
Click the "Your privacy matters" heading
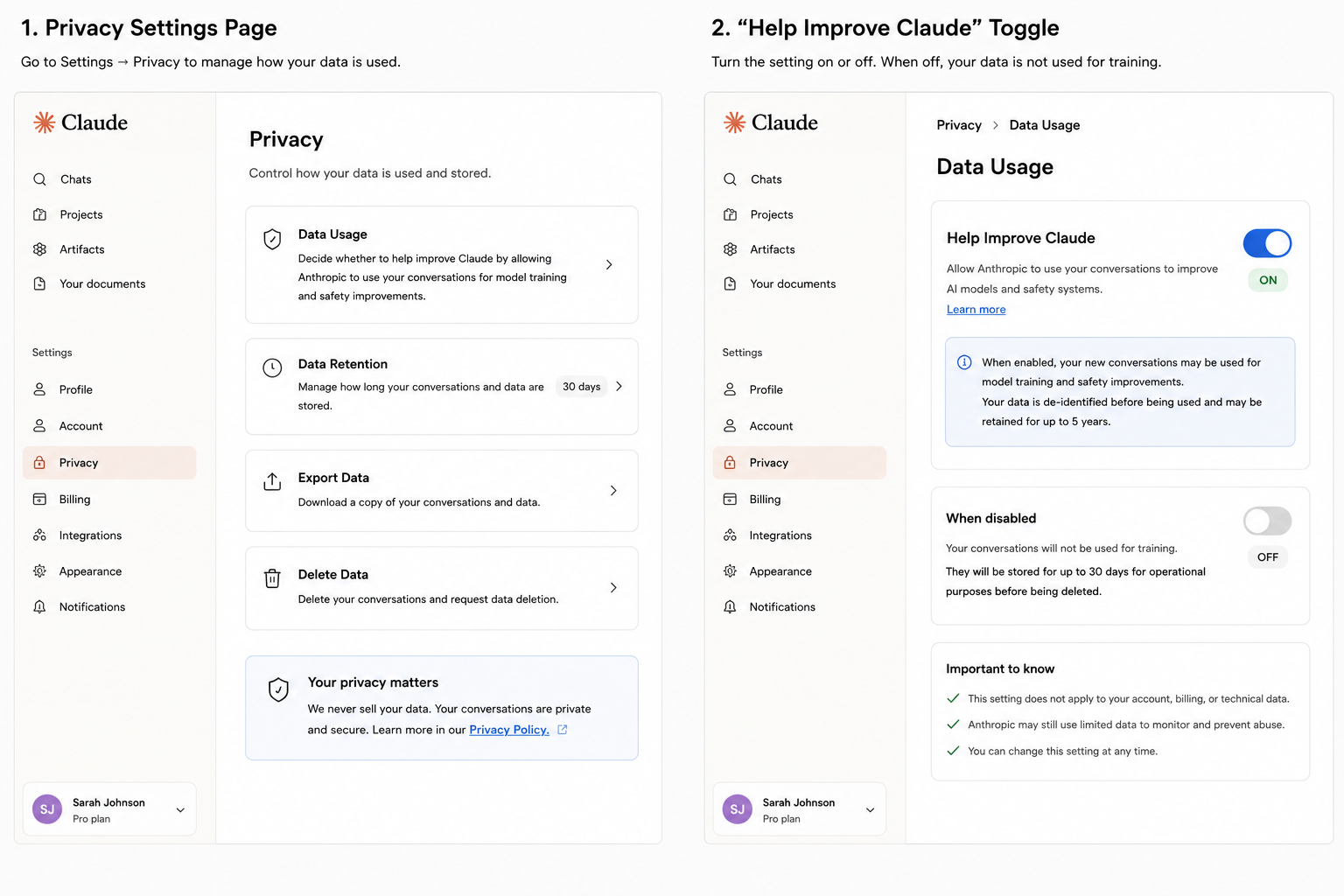[373, 682]
